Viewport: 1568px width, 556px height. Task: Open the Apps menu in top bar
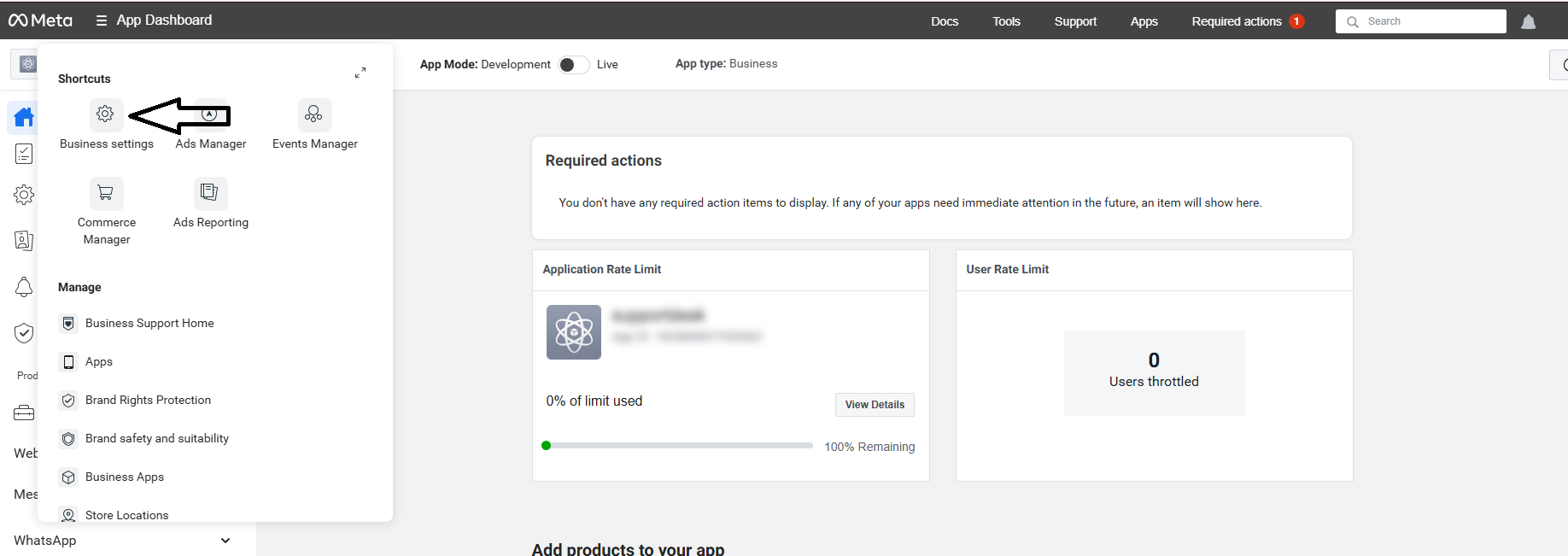[1144, 21]
